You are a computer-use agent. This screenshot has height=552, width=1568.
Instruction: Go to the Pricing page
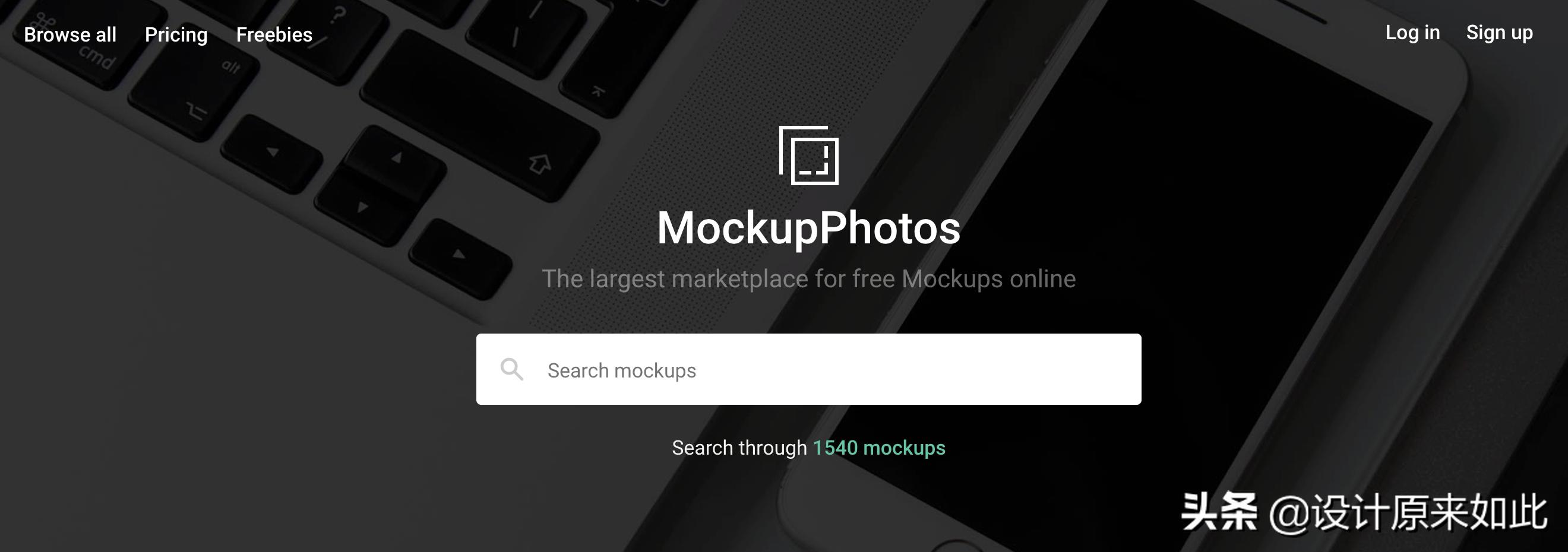click(x=176, y=34)
